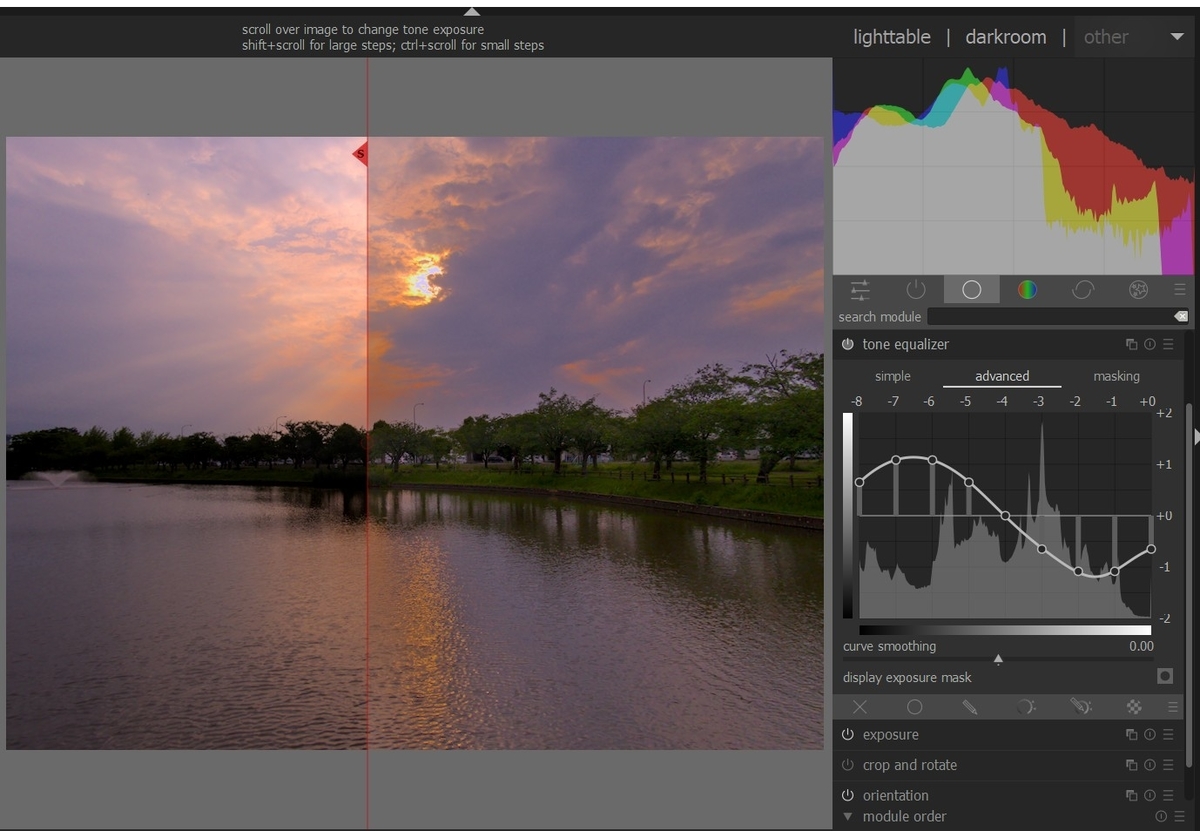This screenshot has width=1200, height=831.
Task: Clear the search module field
Action: tap(1181, 316)
